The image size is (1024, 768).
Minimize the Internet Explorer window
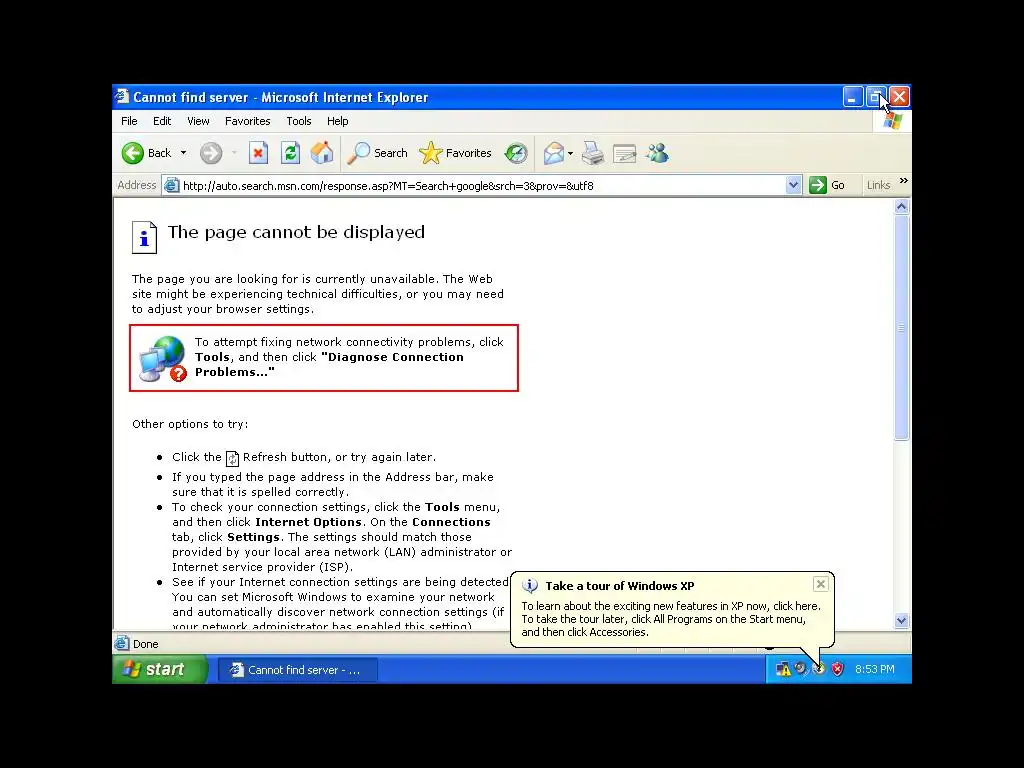(x=852, y=97)
